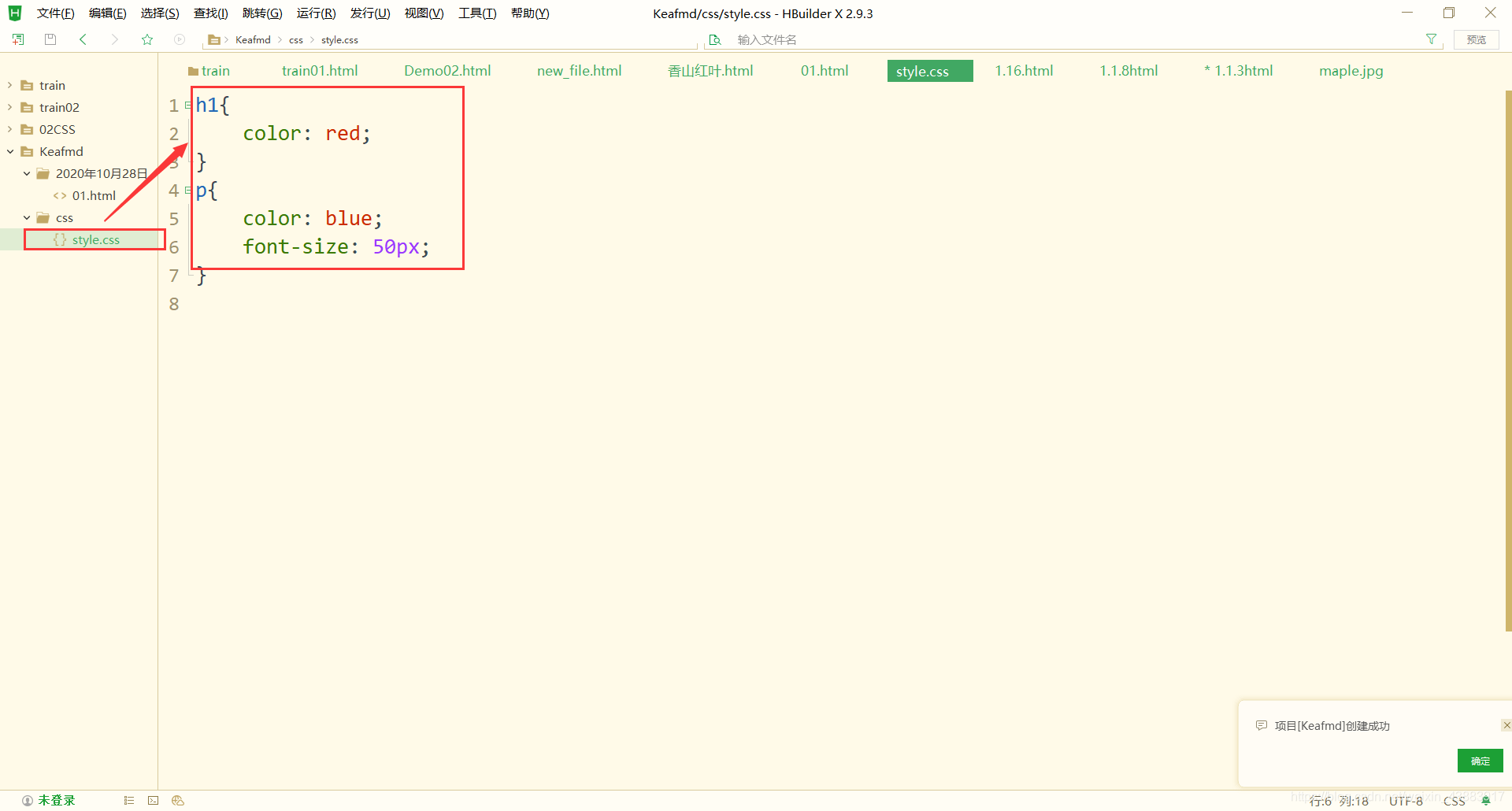Image resolution: width=1512 pixels, height=811 pixels.
Task: Click the not-logged-in user status (未登录)
Action: pos(49,801)
